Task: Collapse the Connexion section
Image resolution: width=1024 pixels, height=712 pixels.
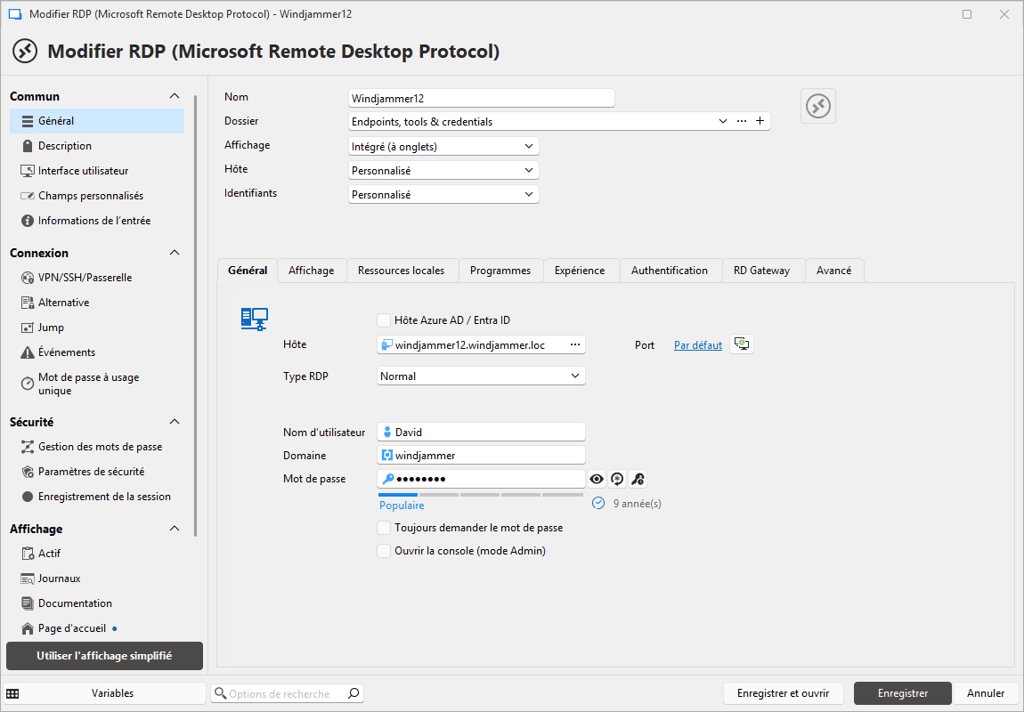Action: [x=174, y=252]
